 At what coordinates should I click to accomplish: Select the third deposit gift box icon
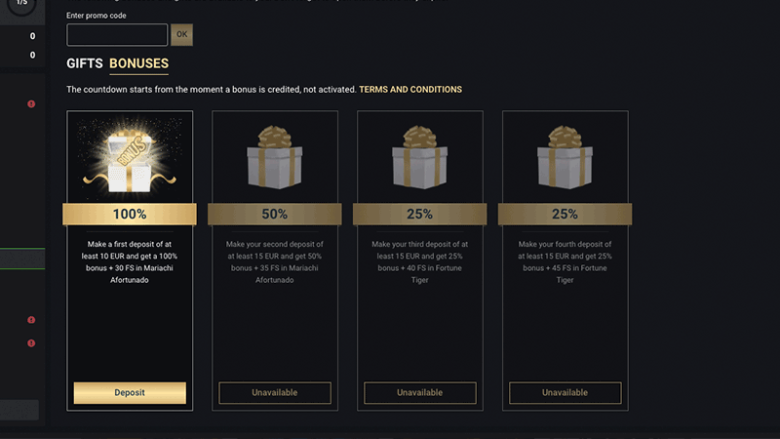click(420, 160)
